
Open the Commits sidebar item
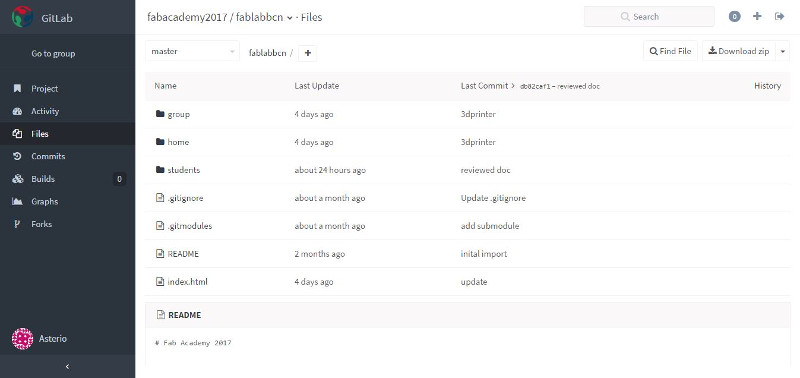point(67,157)
